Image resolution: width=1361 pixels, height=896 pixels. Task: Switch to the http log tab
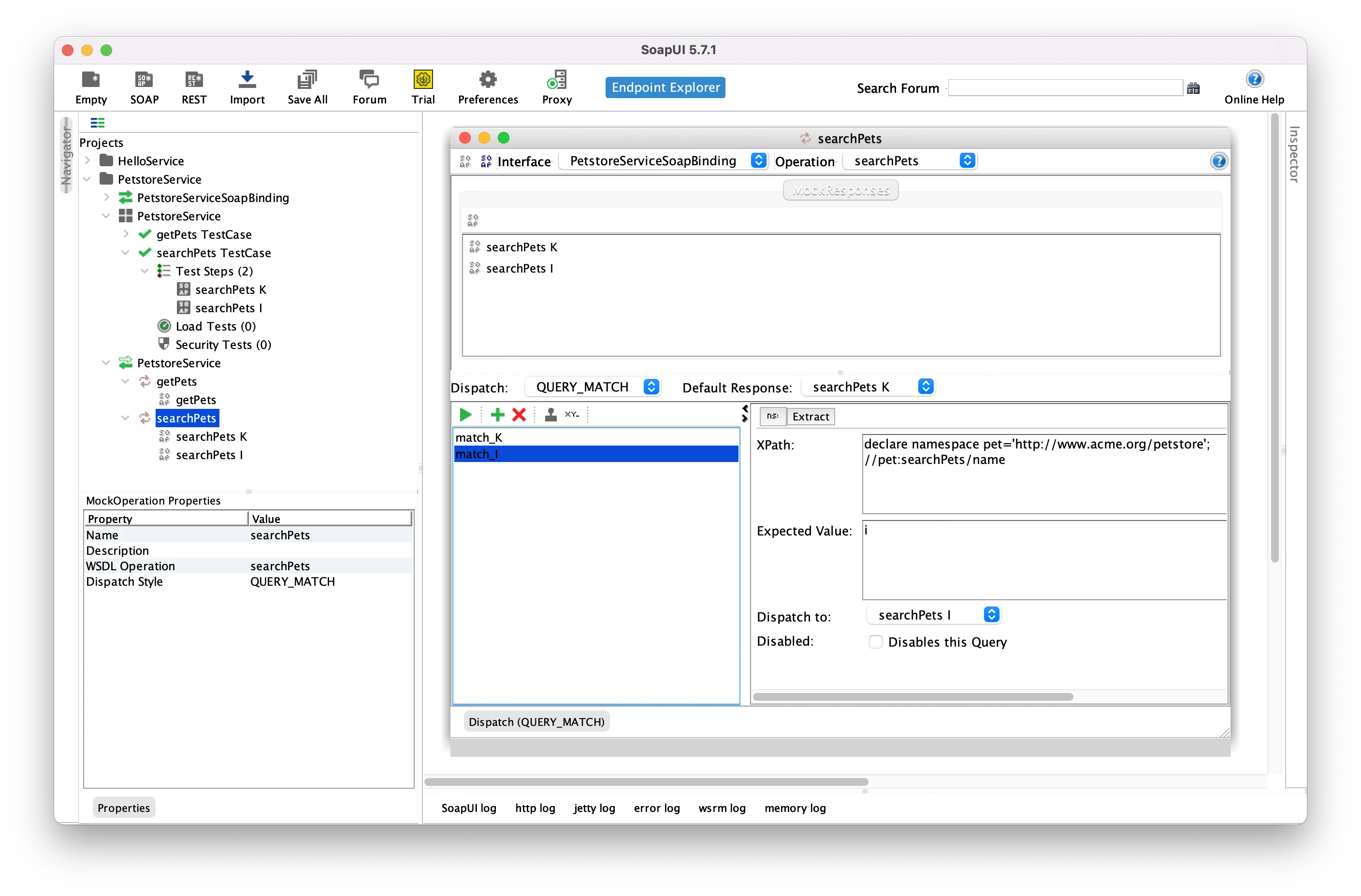click(x=535, y=808)
